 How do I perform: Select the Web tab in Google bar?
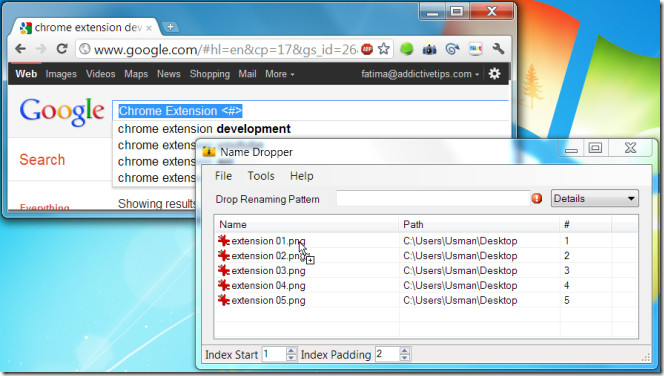26,74
